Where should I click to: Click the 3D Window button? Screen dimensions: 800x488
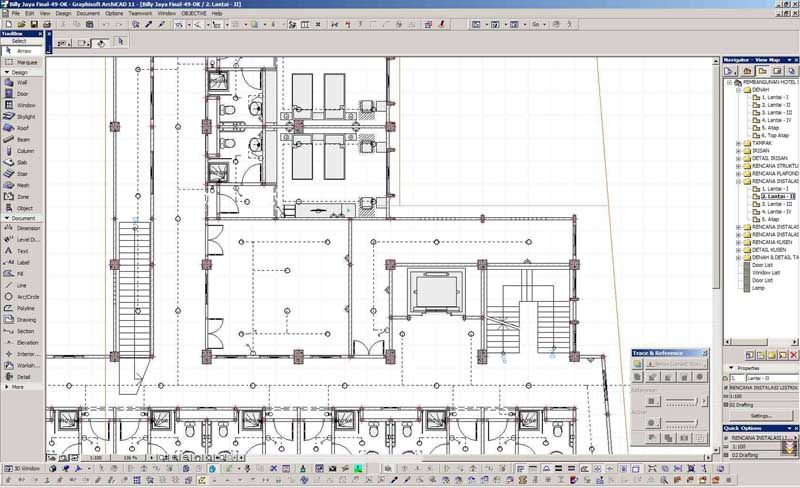[x=23, y=468]
